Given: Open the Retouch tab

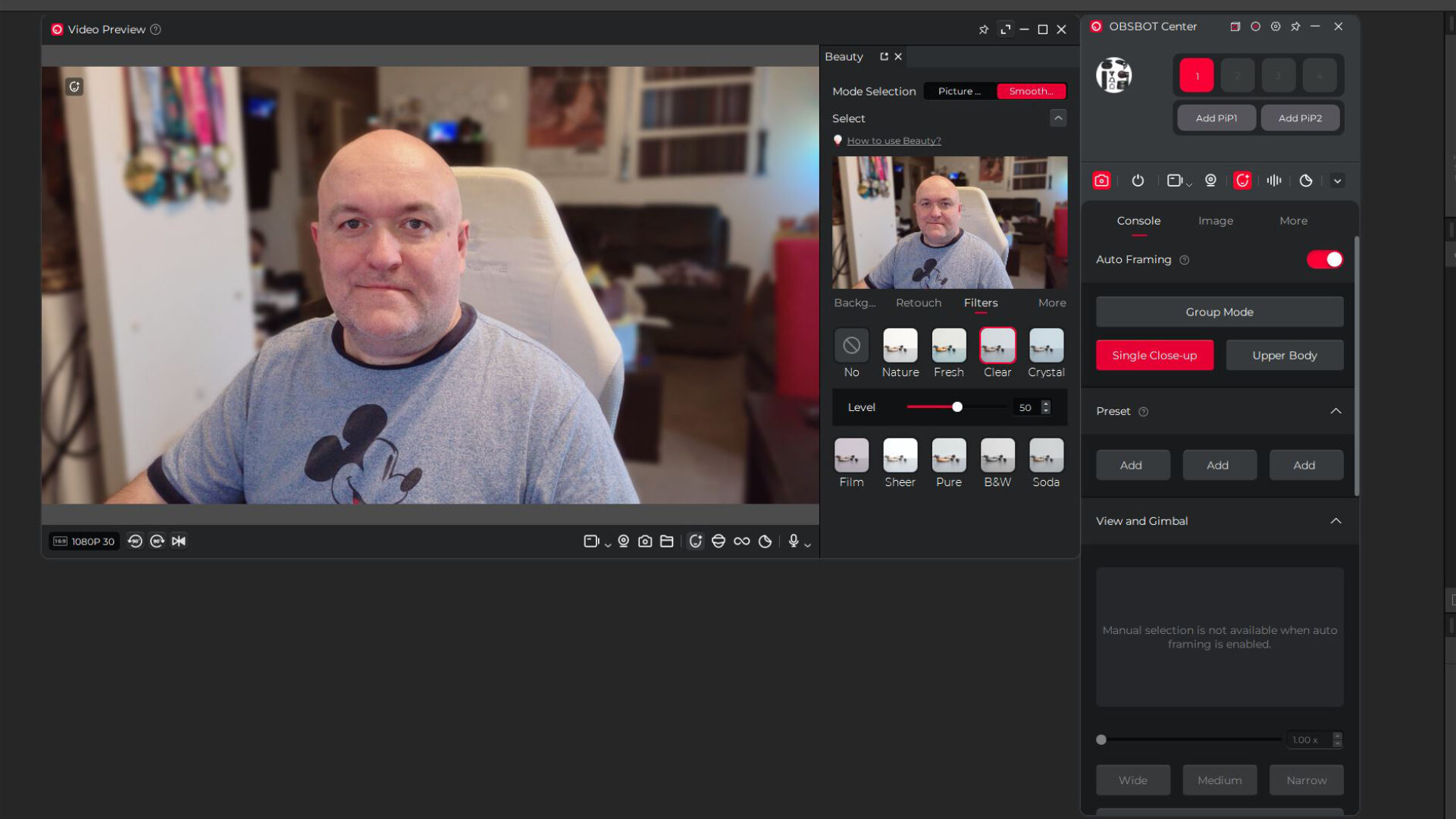Looking at the screenshot, I should pyautogui.click(x=919, y=303).
